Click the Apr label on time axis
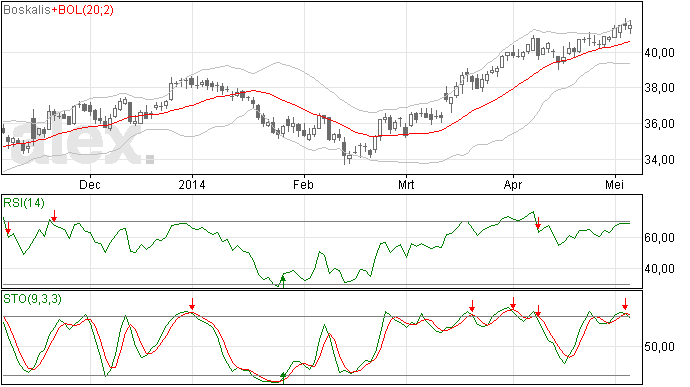Image resolution: width=690 pixels, height=387 pixels. tap(513, 184)
